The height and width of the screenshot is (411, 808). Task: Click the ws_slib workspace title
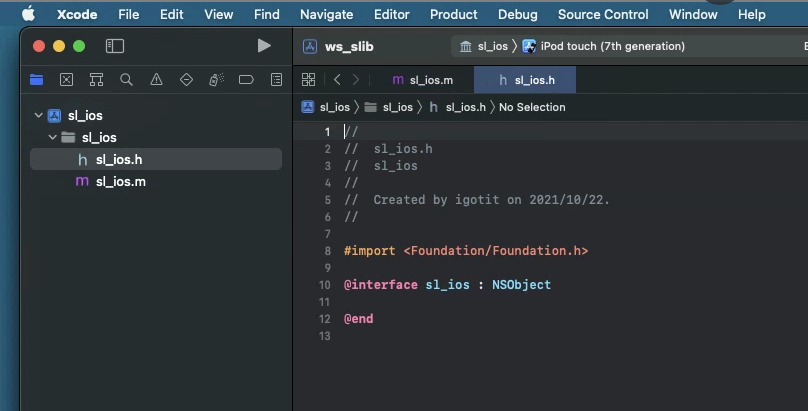(x=349, y=46)
